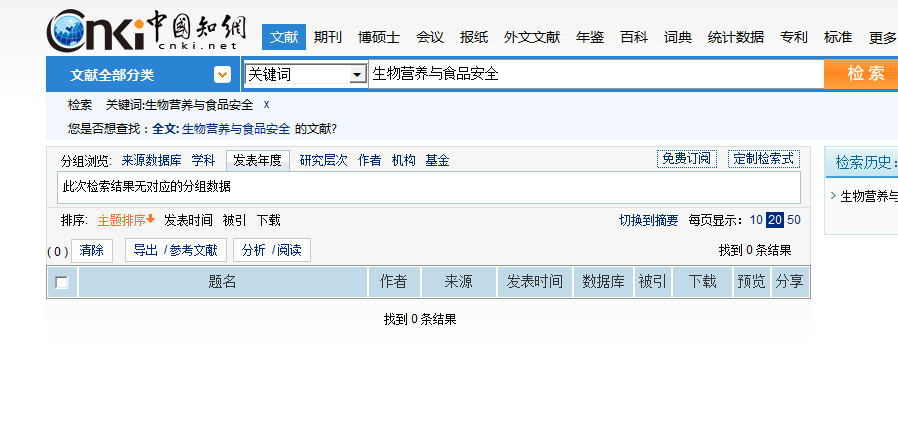Select the 发表年度 grouping tab

click(x=258, y=161)
